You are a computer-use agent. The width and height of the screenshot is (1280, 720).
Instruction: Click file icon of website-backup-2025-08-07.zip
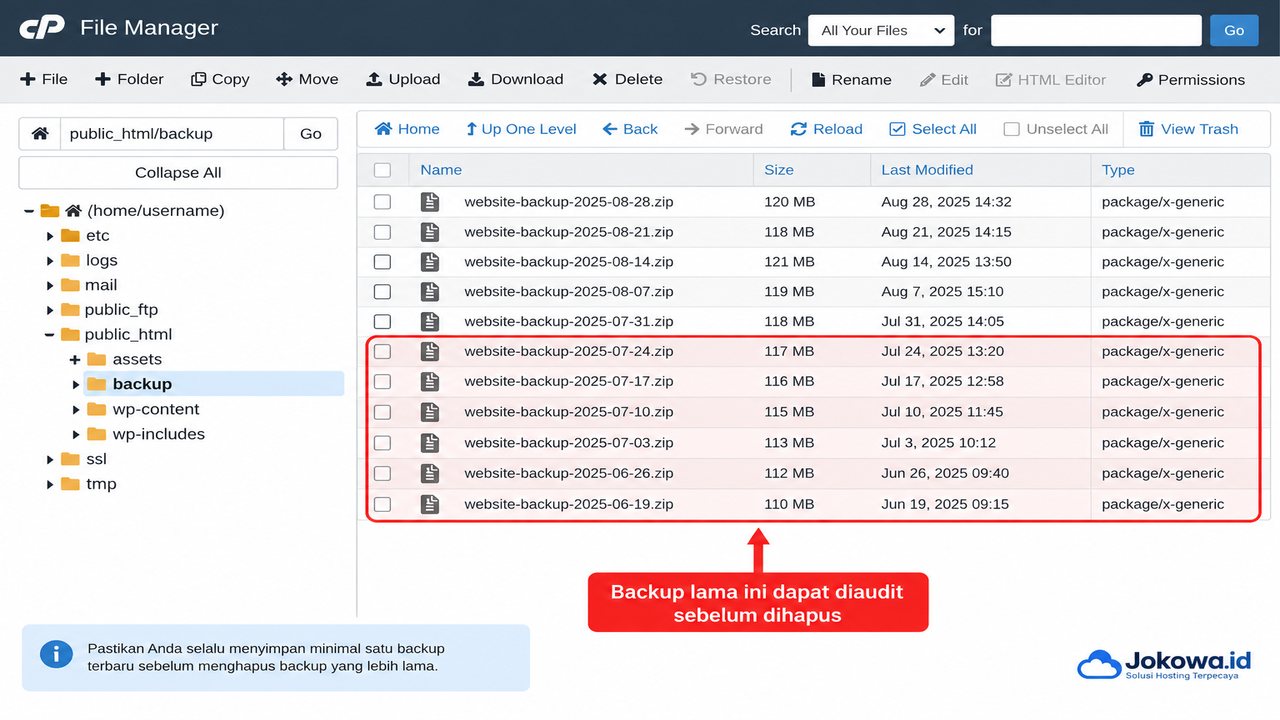point(430,292)
